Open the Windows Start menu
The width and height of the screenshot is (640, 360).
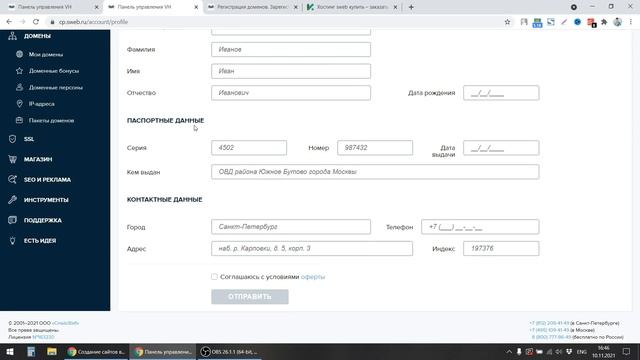point(10,351)
